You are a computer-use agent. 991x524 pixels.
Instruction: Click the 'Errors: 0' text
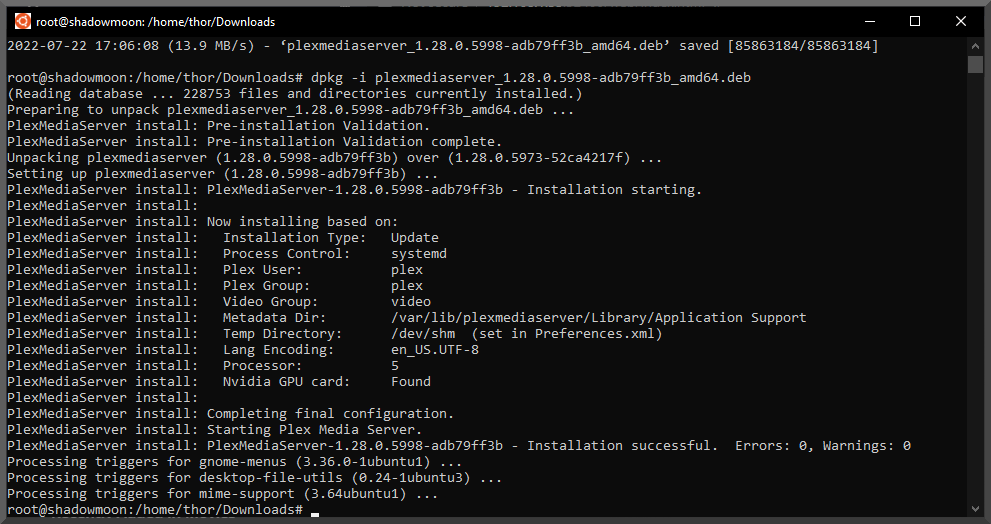click(770, 446)
